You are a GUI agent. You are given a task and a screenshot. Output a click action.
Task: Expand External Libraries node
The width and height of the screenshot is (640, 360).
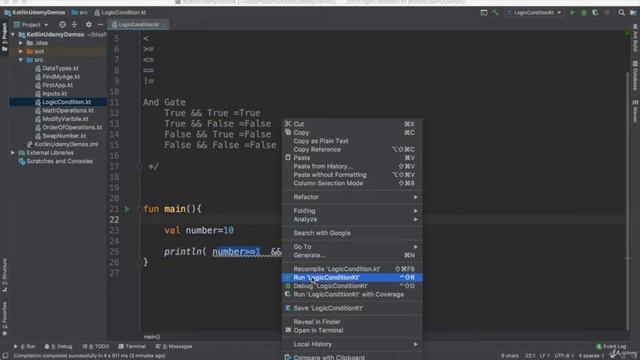tap(13, 153)
